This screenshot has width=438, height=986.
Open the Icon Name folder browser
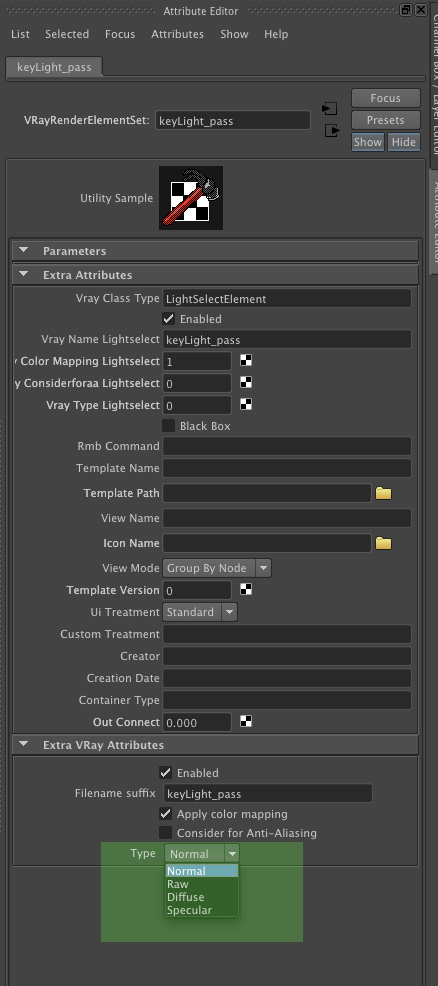(383, 543)
